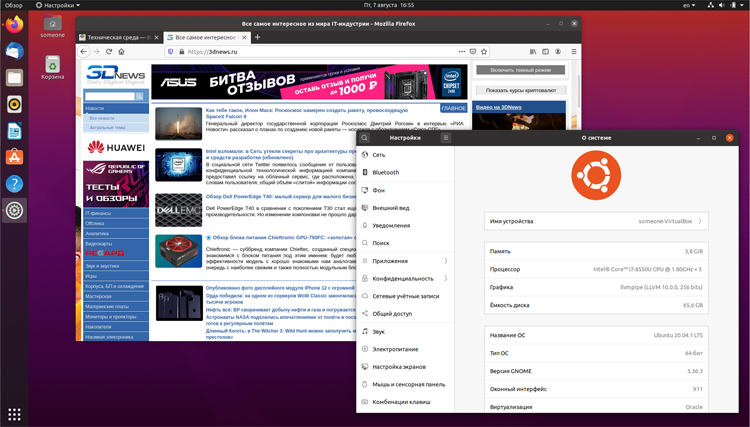Select Звук settings item
Image resolution: width=750 pixels, height=427 pixels.
point(405,331)
